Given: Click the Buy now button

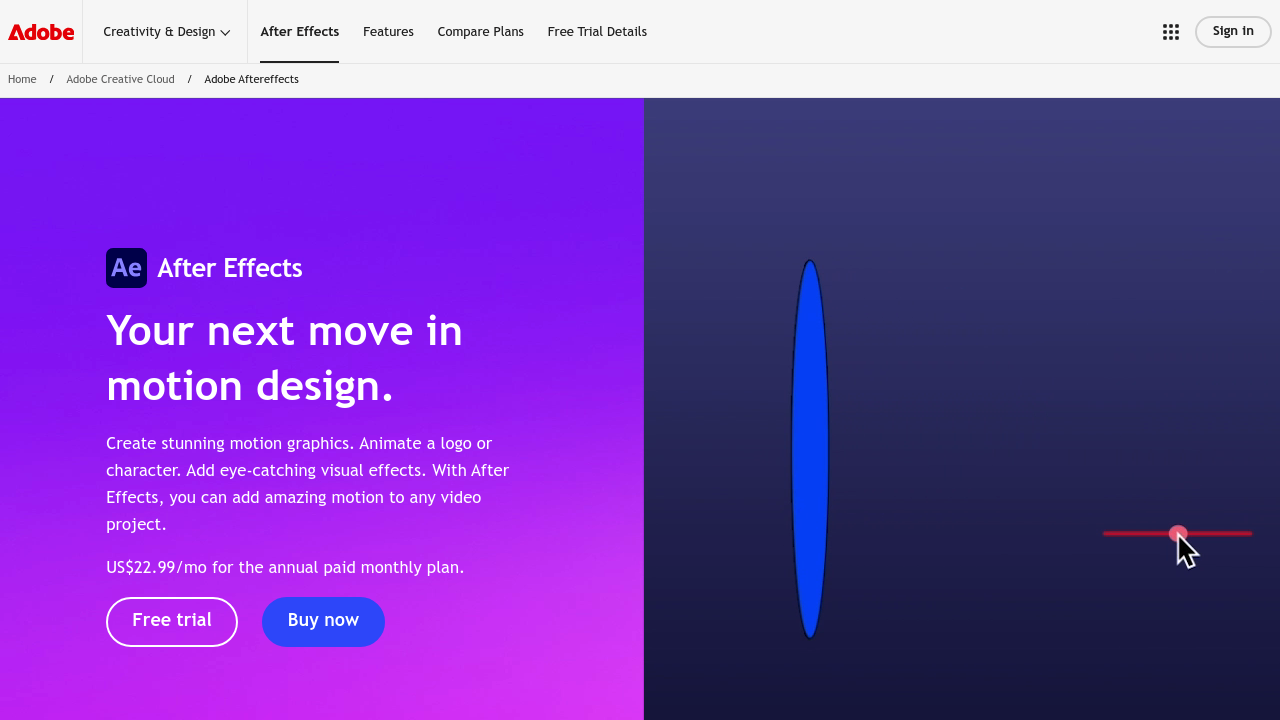Looking at the screenshot, I should [323, 621].
